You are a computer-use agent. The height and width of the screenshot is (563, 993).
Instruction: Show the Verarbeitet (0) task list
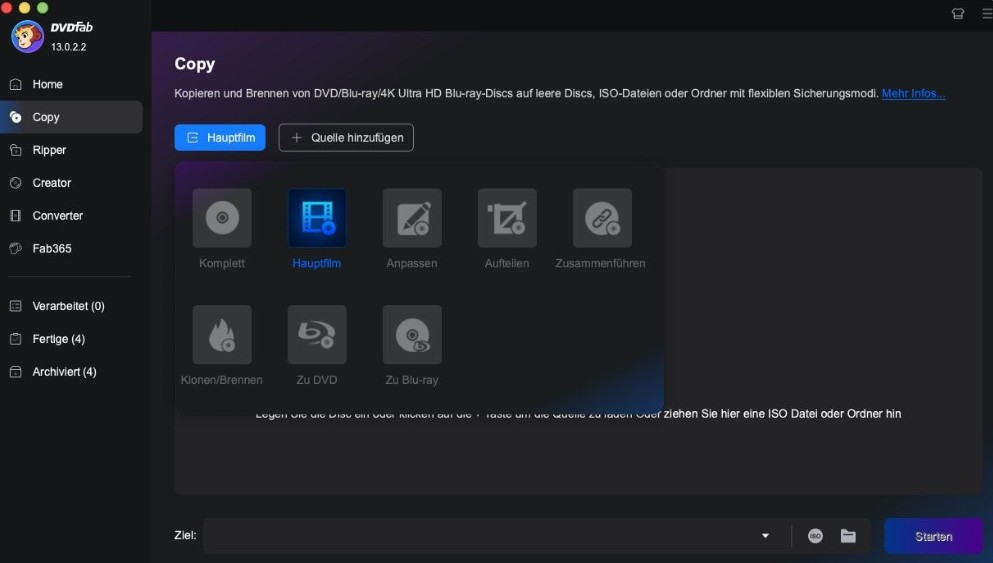[71, 306]
